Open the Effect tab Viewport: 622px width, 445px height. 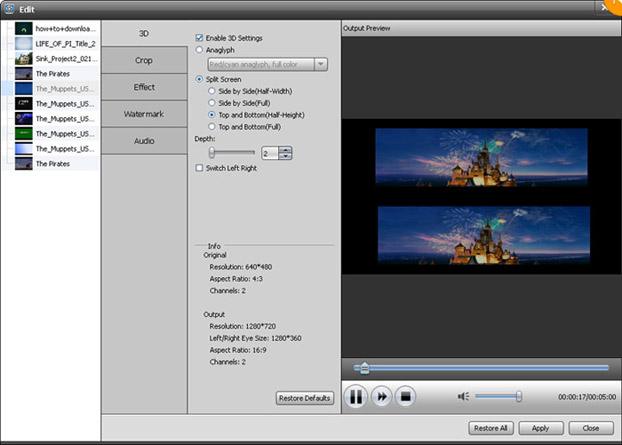tap(144, 87)
